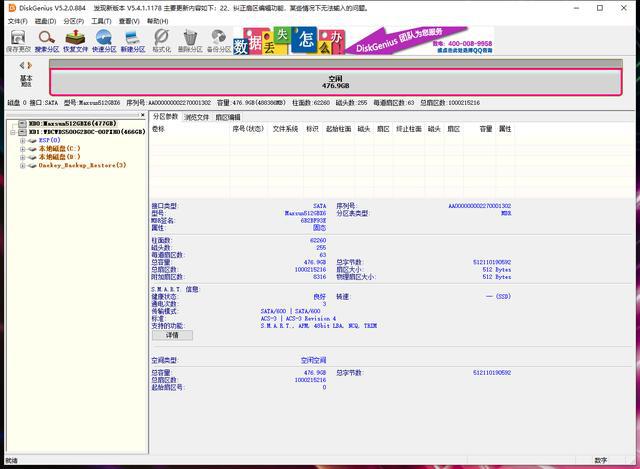This screenshot has height=469, width=640.
Task: Open the 搜索分区 search partition tool
Action: point(47,41)
